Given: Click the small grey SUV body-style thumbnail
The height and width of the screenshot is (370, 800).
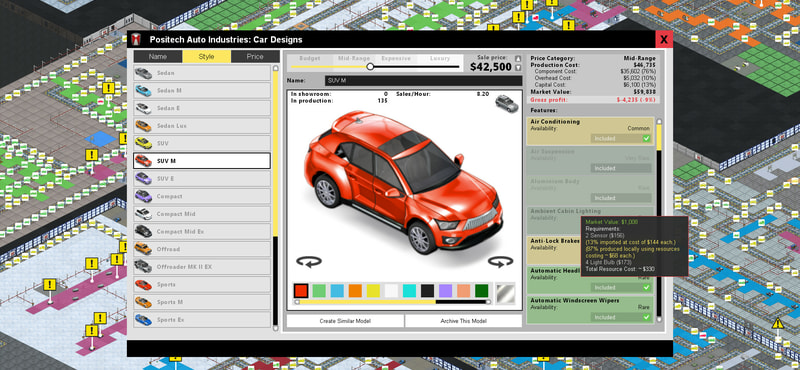Looking at the screenshot, I should click(x=507, y=104).
